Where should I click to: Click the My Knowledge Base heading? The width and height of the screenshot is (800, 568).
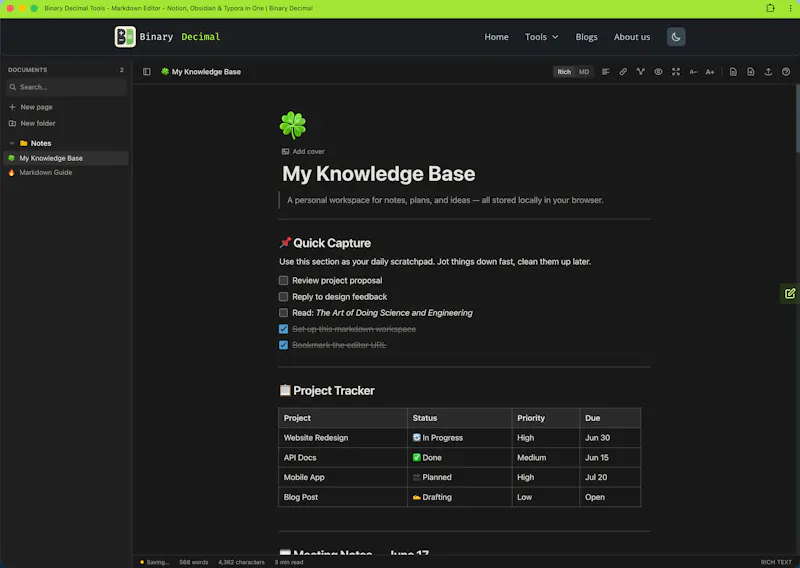(x=379, y=174)
